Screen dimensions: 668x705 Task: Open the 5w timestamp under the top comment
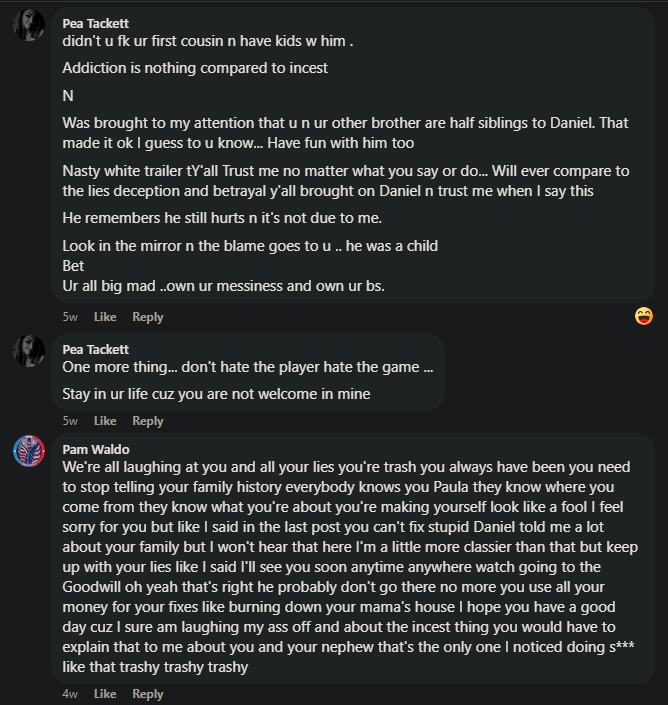click(70, 317)
